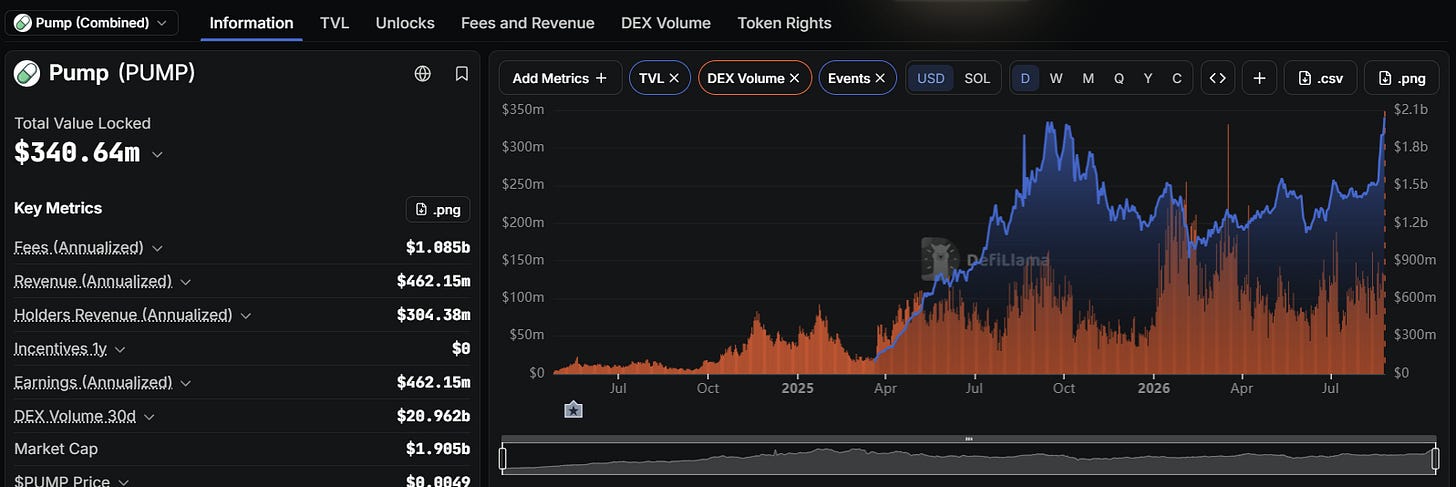Open the Add Metrics button
This screenshot has height=487, width=1456.
(x=559, y=78)
